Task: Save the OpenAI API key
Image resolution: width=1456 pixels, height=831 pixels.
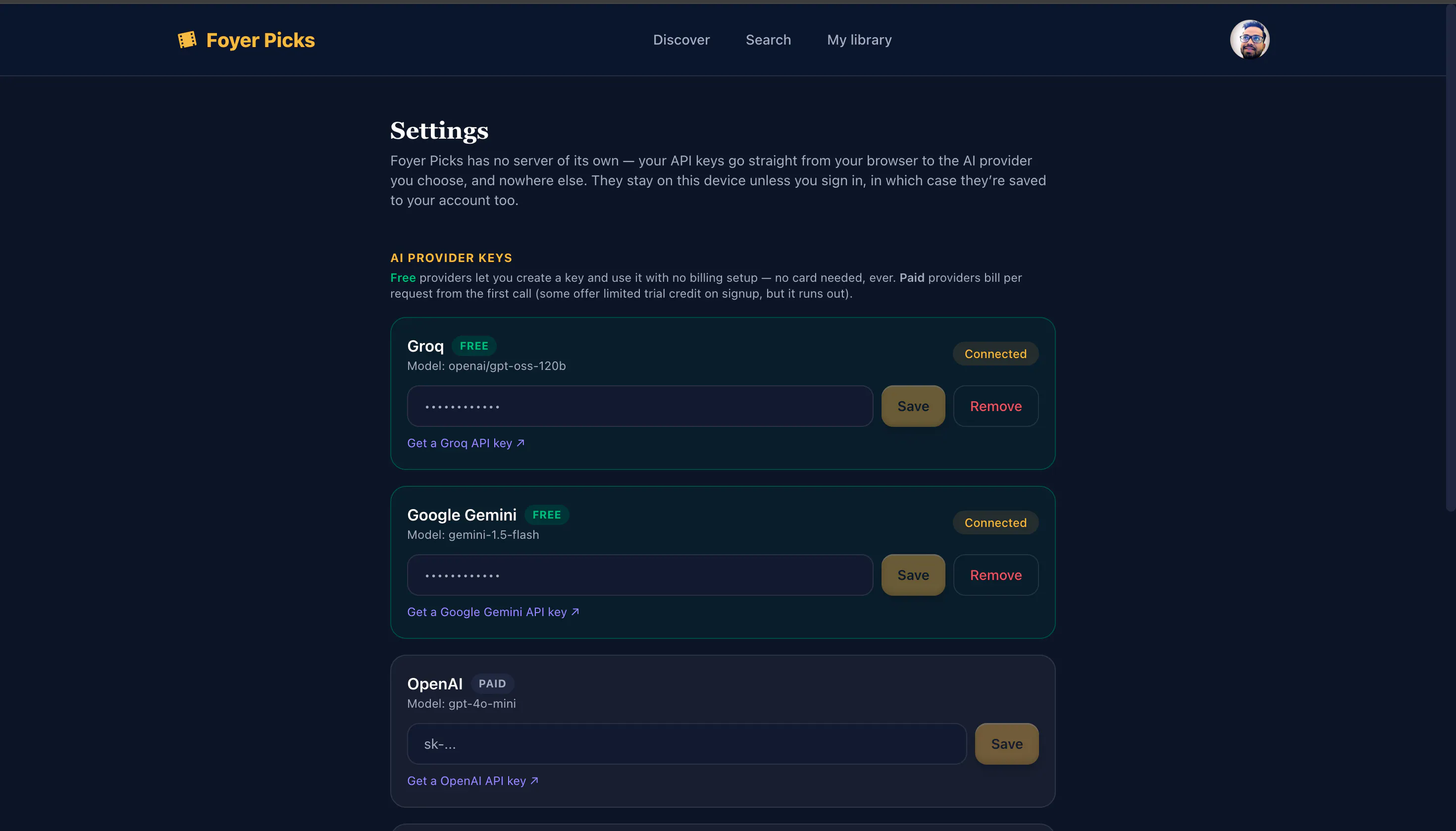Action: [x=1007, y=744]
